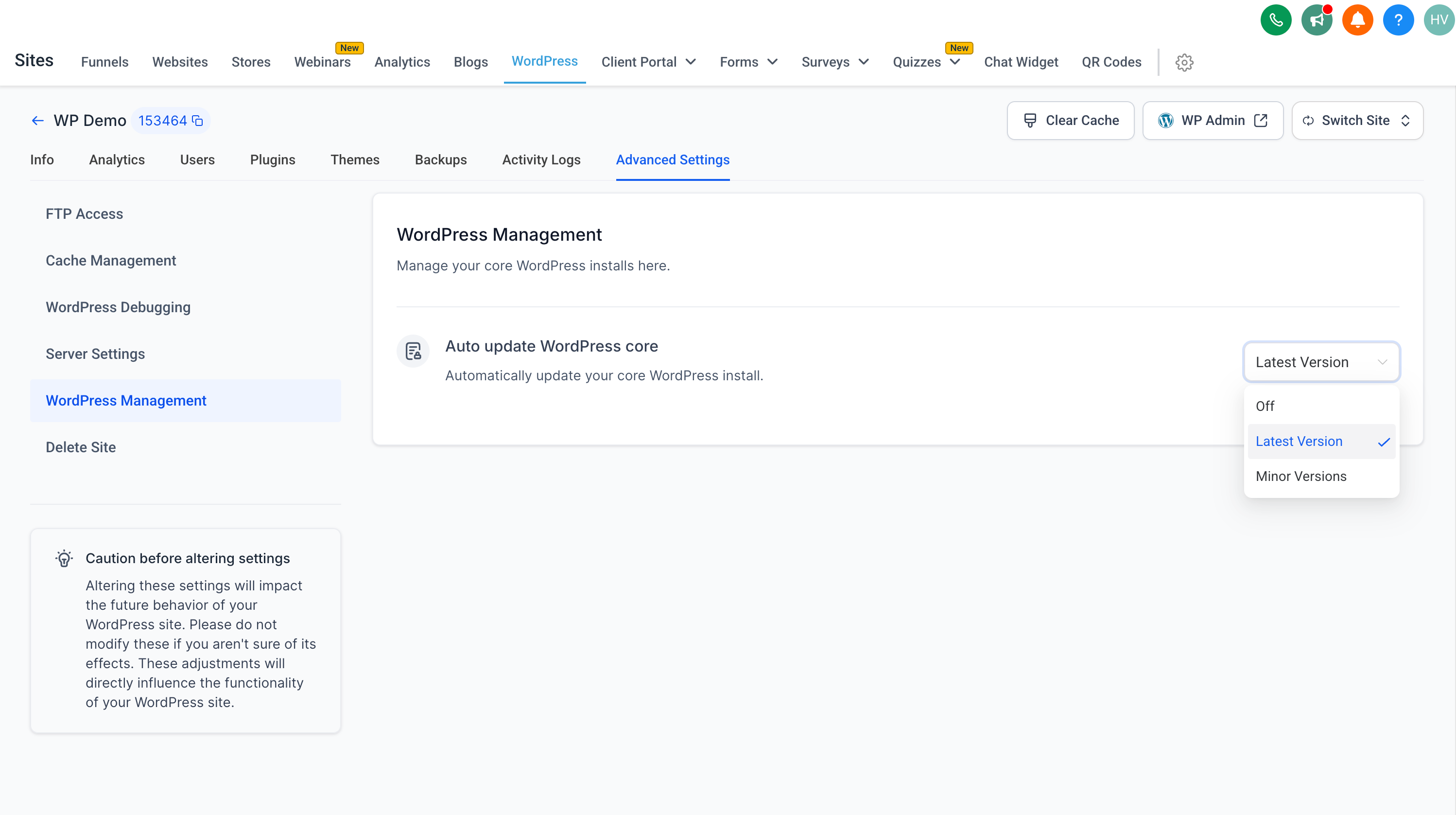Image resolution: width=1456 pixels, height=815 pixels.
Task: Copy site ID 153464 icon
Action: tap(197, 121)
